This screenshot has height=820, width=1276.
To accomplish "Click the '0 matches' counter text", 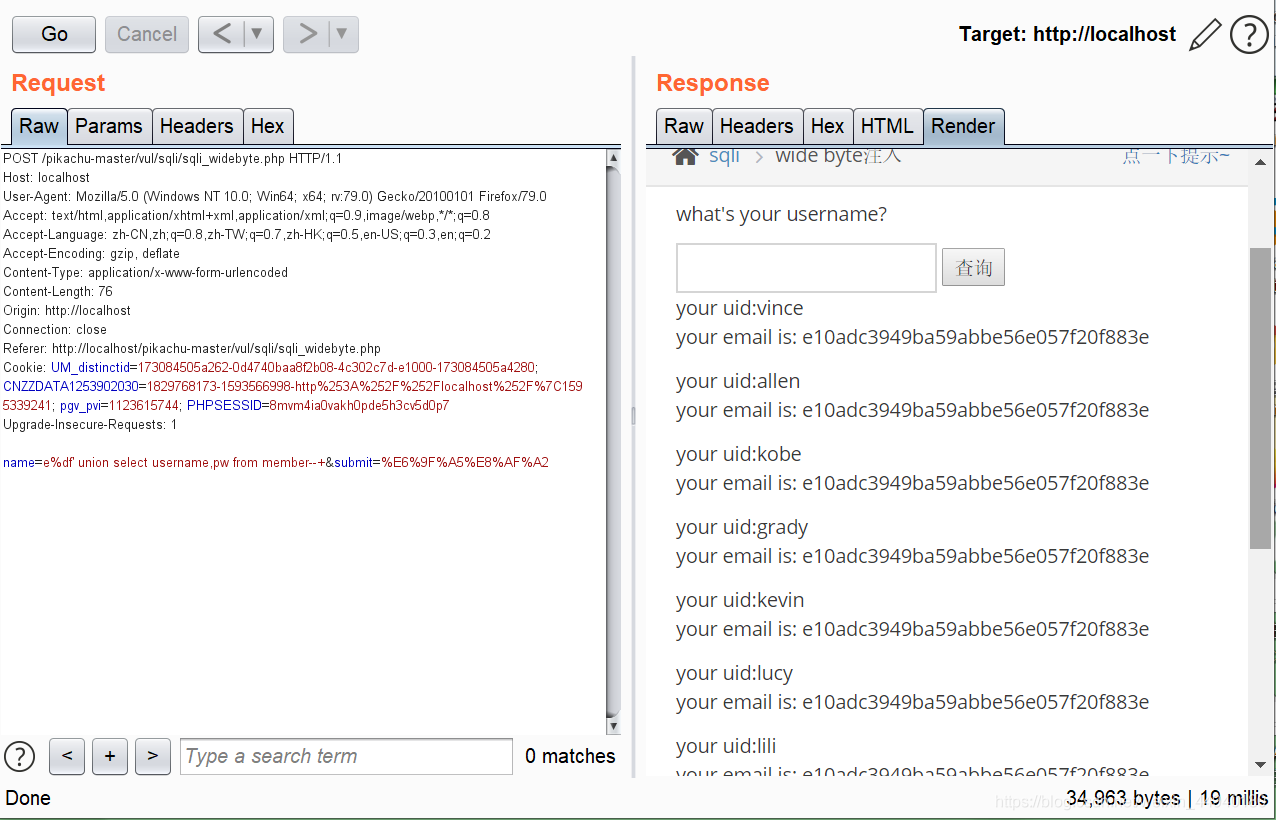I will (570, 756).
